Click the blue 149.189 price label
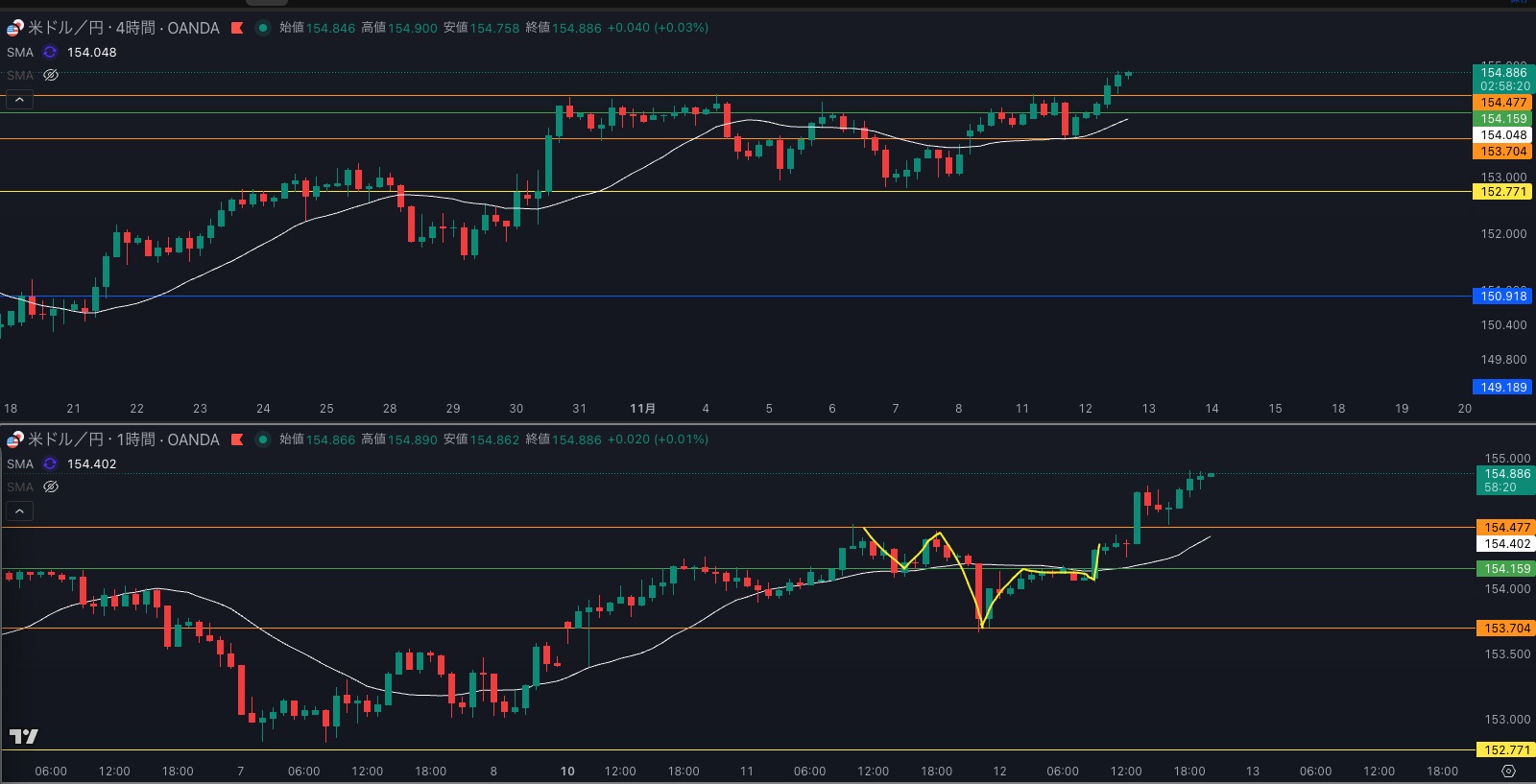This screenshot has height=784, width=1536. point(1502,387)
